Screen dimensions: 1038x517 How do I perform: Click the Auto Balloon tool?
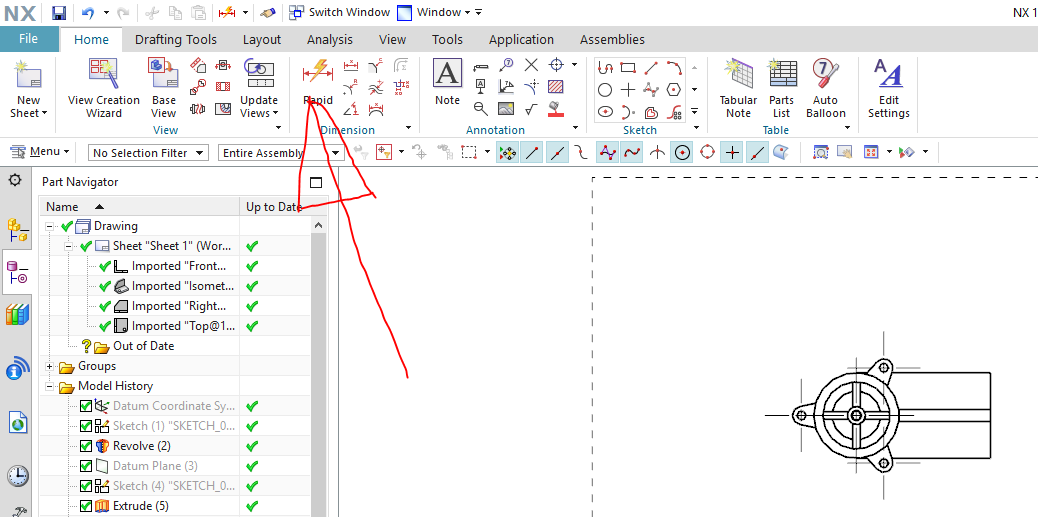[x=825, y=86]
